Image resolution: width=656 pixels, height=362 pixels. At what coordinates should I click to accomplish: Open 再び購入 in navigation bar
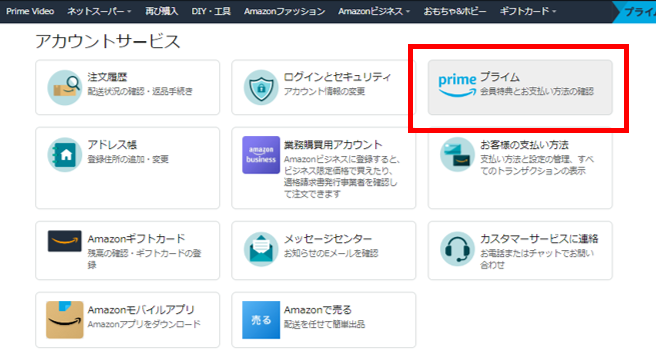tap(161, 11)
